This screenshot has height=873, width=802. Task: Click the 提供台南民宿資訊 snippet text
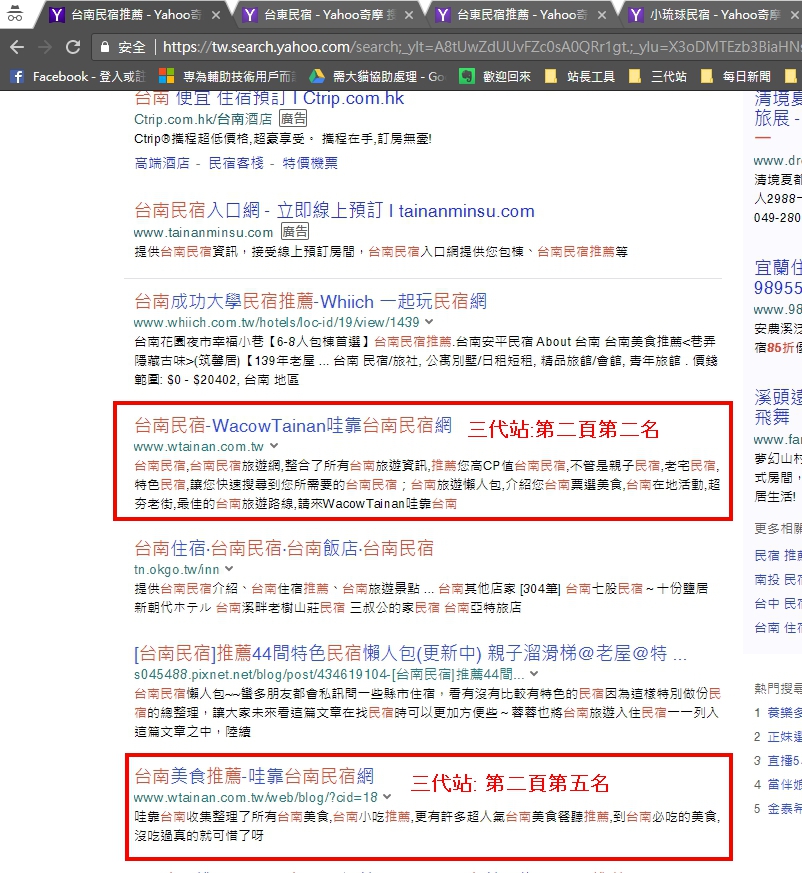pos(381,252)
